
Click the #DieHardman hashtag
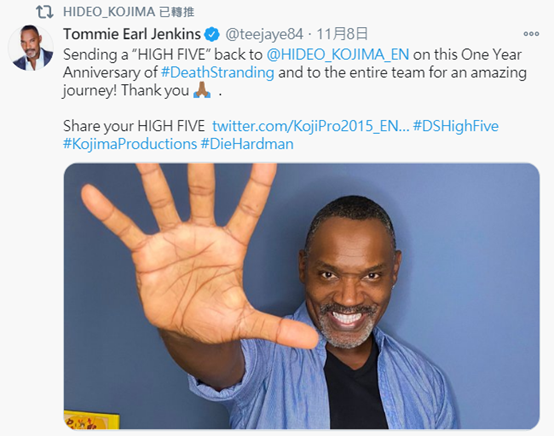(247, 144)
